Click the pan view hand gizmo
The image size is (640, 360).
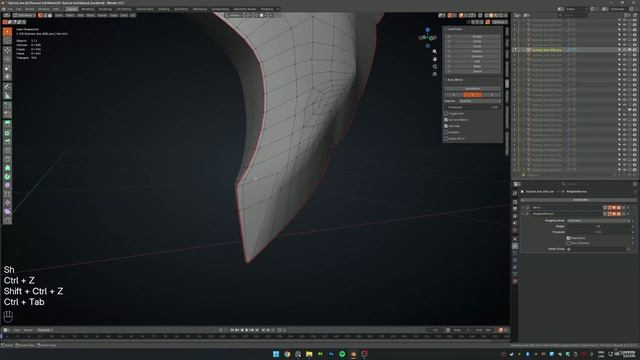[x=434, y=59]
